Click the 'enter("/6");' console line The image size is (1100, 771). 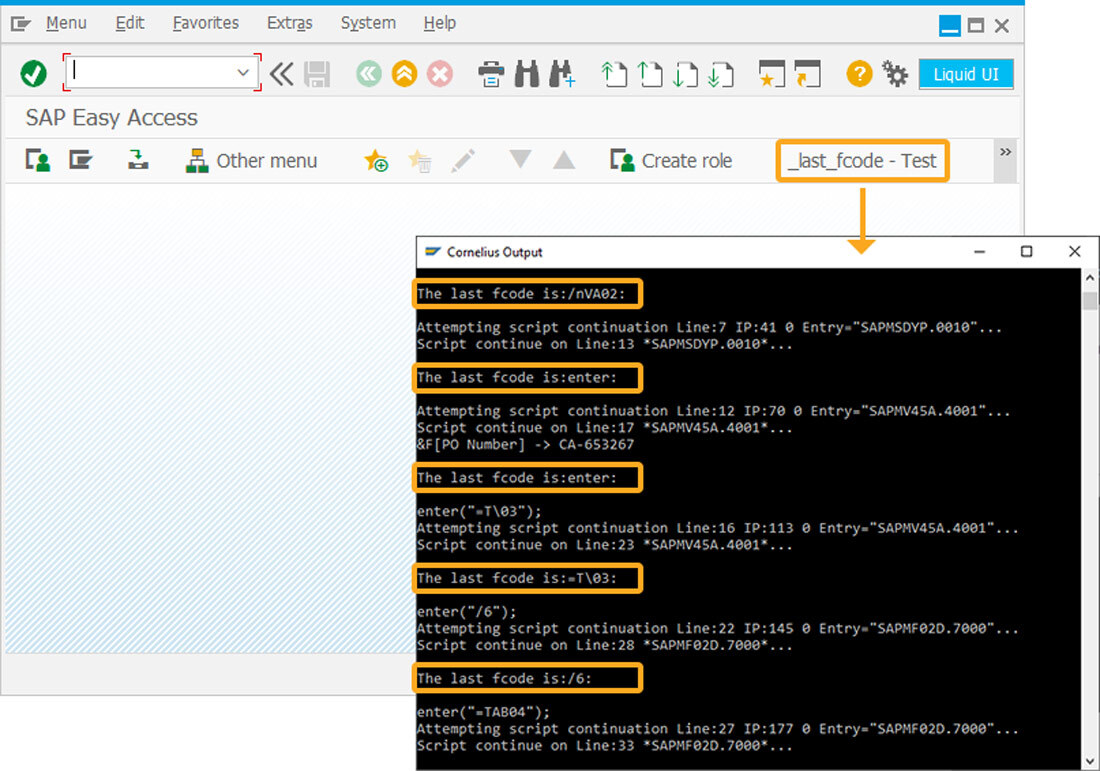tap(467, 612)
